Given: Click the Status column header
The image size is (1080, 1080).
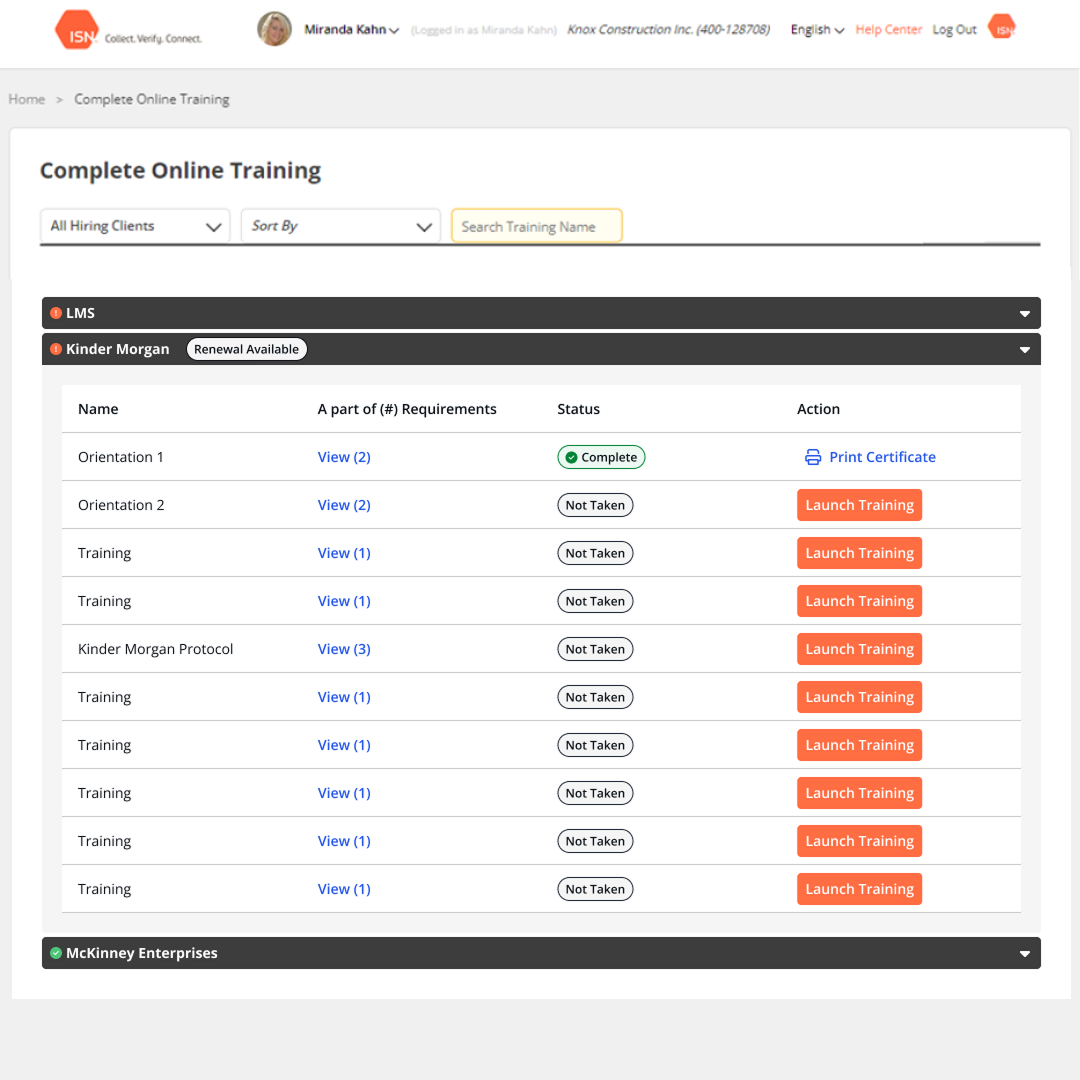Looking at the screenshot, I should 579,409.
